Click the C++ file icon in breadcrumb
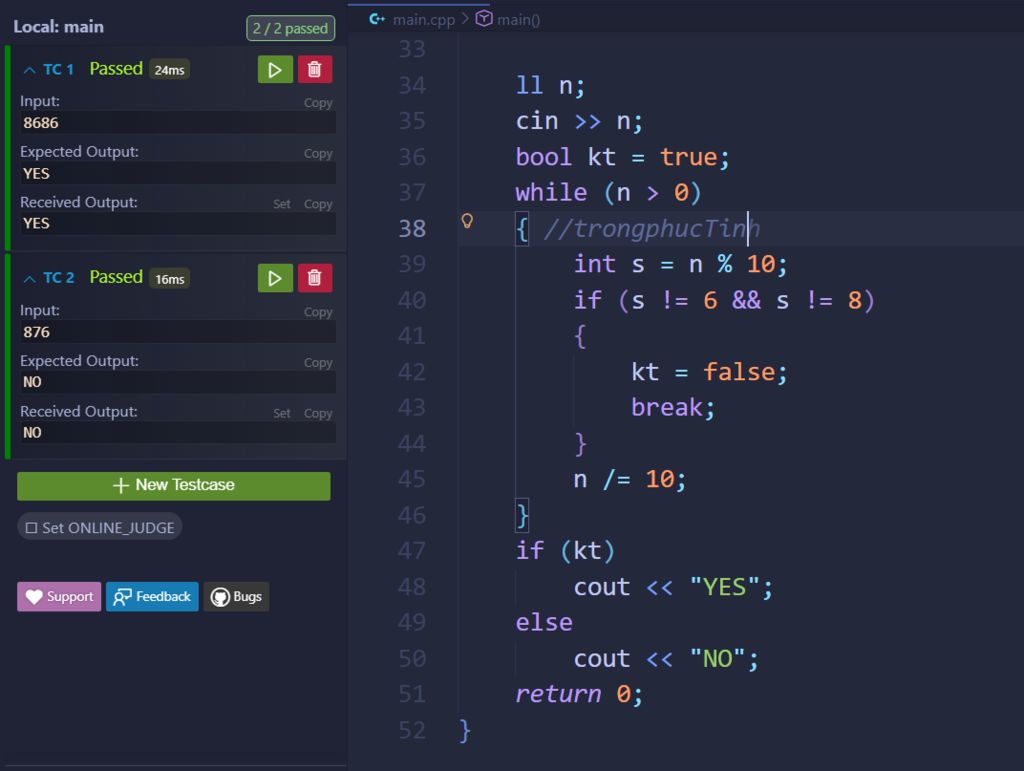Viewport: 1024px width, 771px height. 377,19
